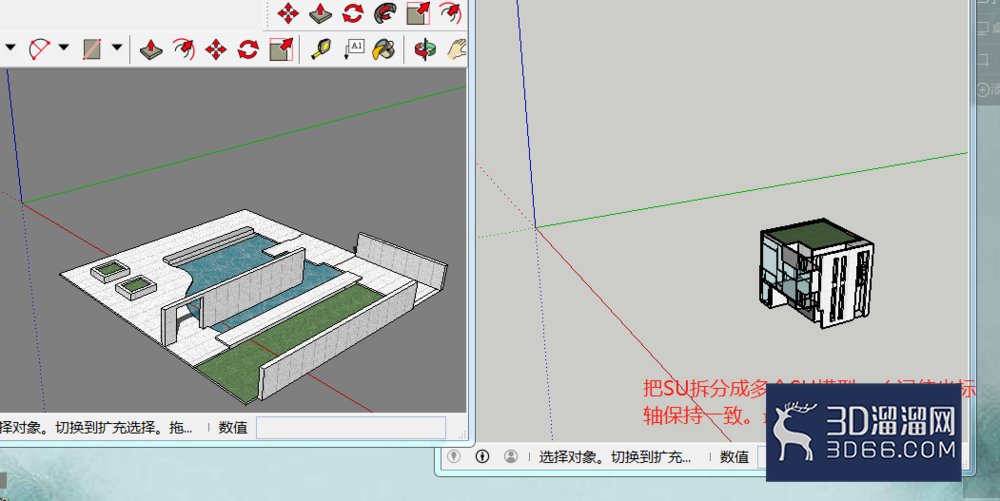Select the white building model in right window
This screenshot has width=1000, height=501.
point(816,273)
